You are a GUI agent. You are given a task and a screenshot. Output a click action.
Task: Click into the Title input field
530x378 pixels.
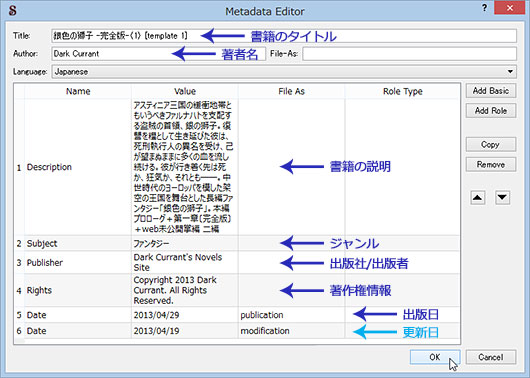[284, 36]
